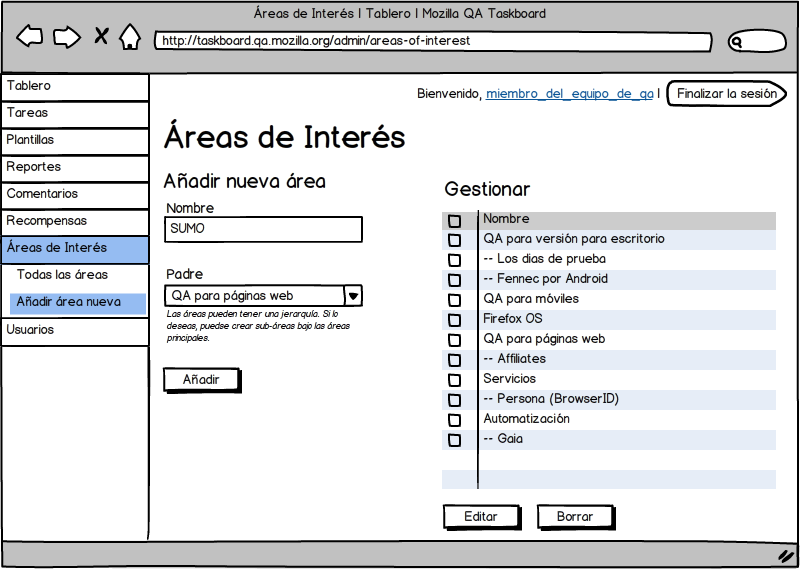Open Tareas in the sidebar
Screen dimensions: 800x569
pos(75,114)
